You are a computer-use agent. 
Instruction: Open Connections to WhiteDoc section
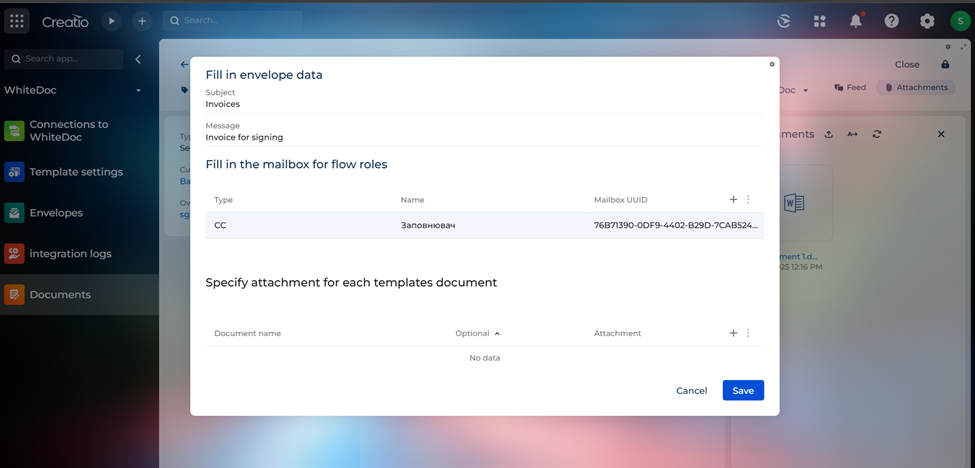coord(80,131)
